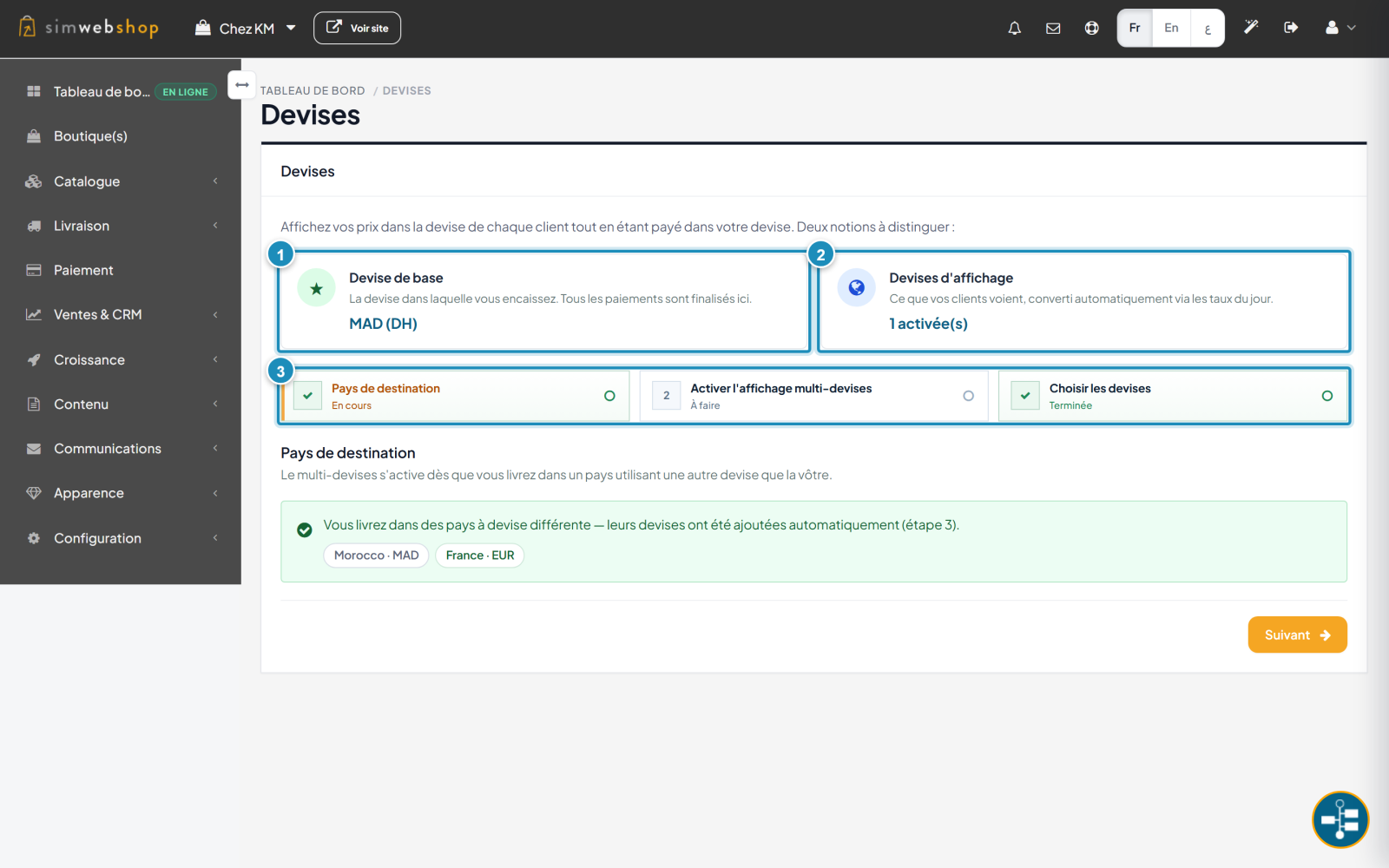The width and height of the screenshot is (1389, 868).
Task: Select the Choisir les devises step radio
Action: (1326, 396)
